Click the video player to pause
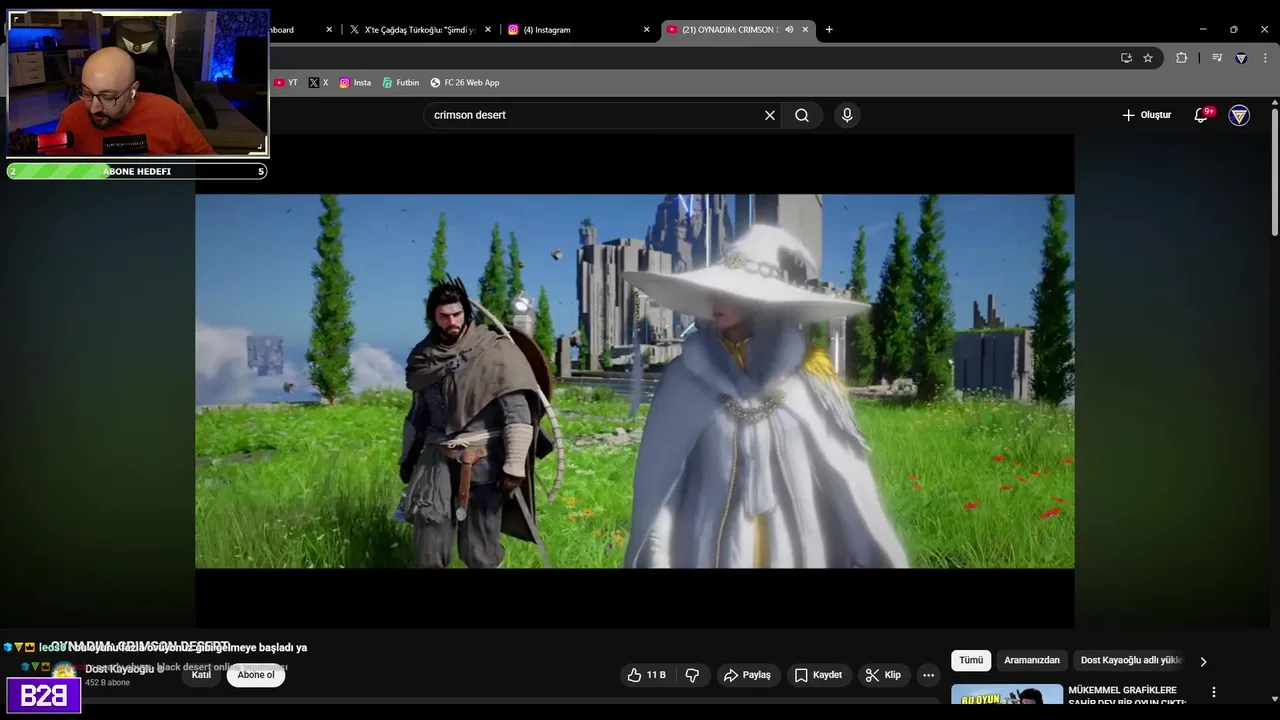1280x720 pixels. (x=635, y=381)
